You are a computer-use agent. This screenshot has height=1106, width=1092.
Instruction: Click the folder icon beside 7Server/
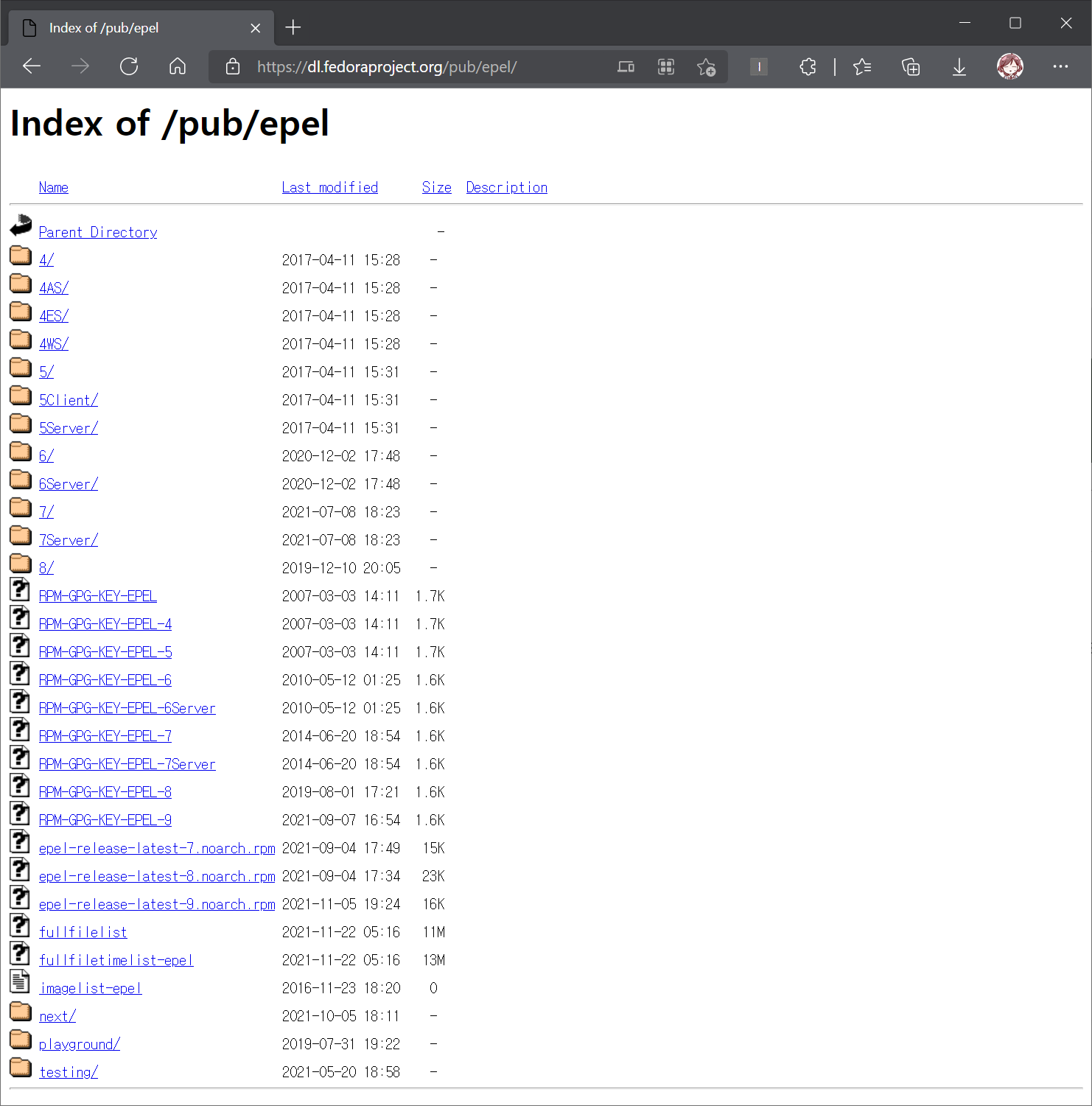pyautogui.click(x=21, y=535)
